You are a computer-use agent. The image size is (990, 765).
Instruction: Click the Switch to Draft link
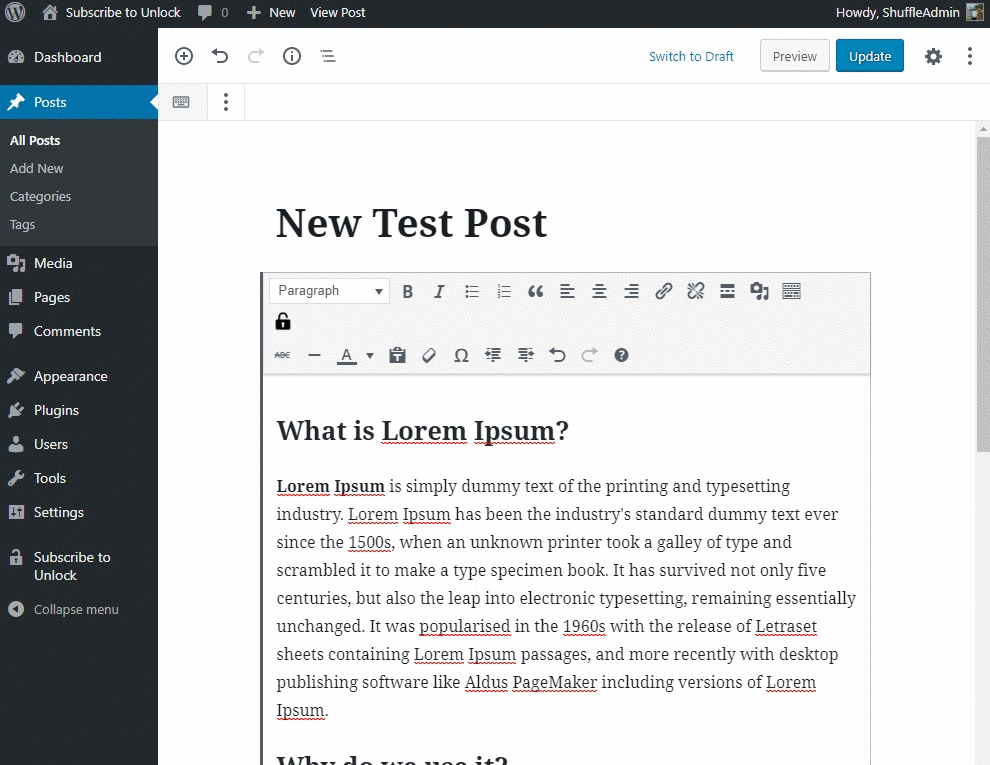[x=691, y=56]
